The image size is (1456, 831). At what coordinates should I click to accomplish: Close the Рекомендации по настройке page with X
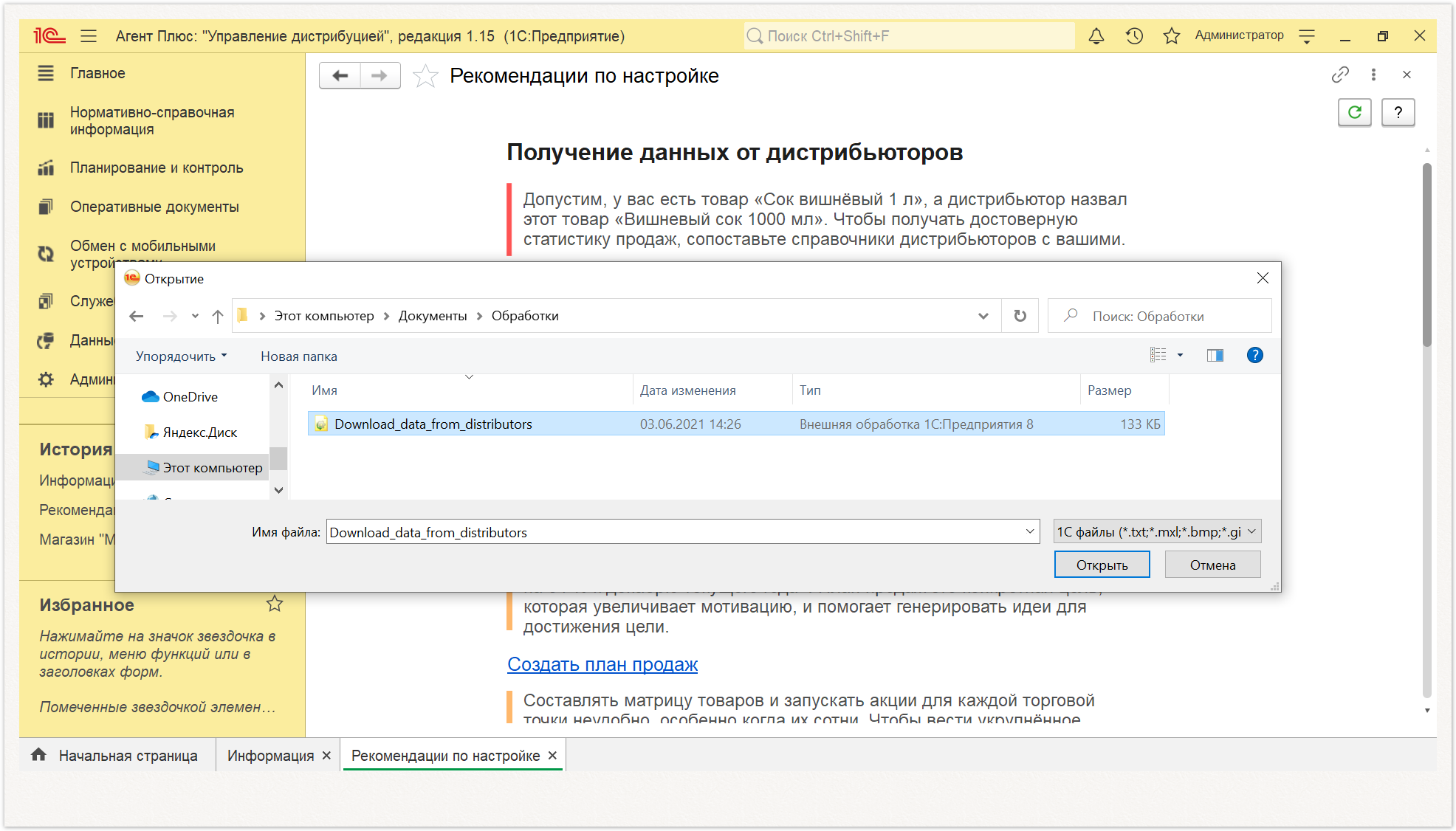[x=1407, y=75]
